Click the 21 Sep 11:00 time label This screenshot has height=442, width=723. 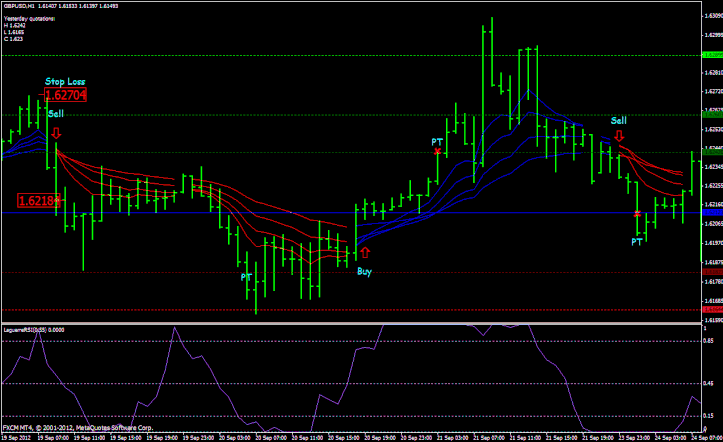click(525, 437)
